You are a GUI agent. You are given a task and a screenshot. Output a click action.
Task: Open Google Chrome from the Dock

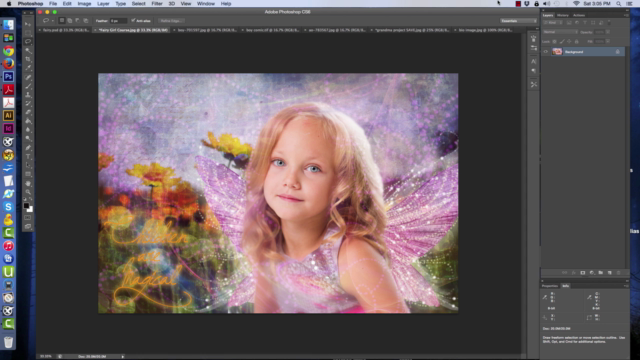(x=8, y=51)
